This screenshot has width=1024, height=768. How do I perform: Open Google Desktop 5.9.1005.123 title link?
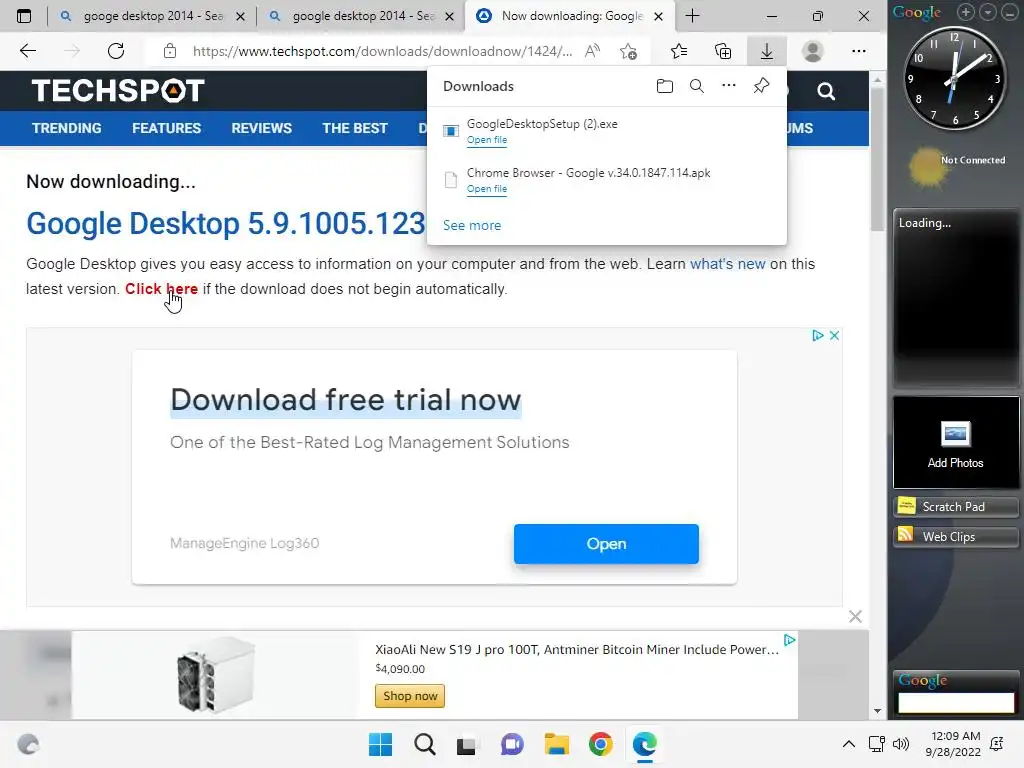tap(225, 224)
